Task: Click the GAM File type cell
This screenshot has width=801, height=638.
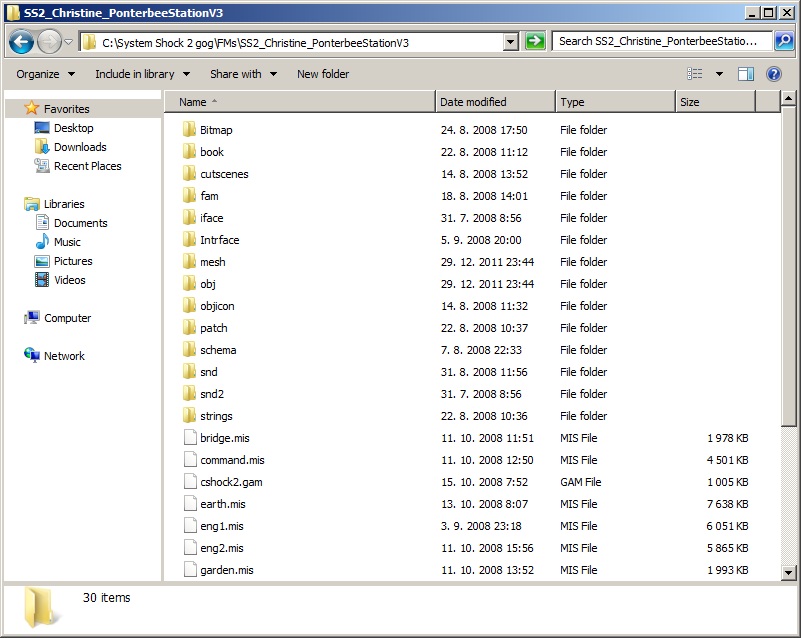Action: (580, 482)
